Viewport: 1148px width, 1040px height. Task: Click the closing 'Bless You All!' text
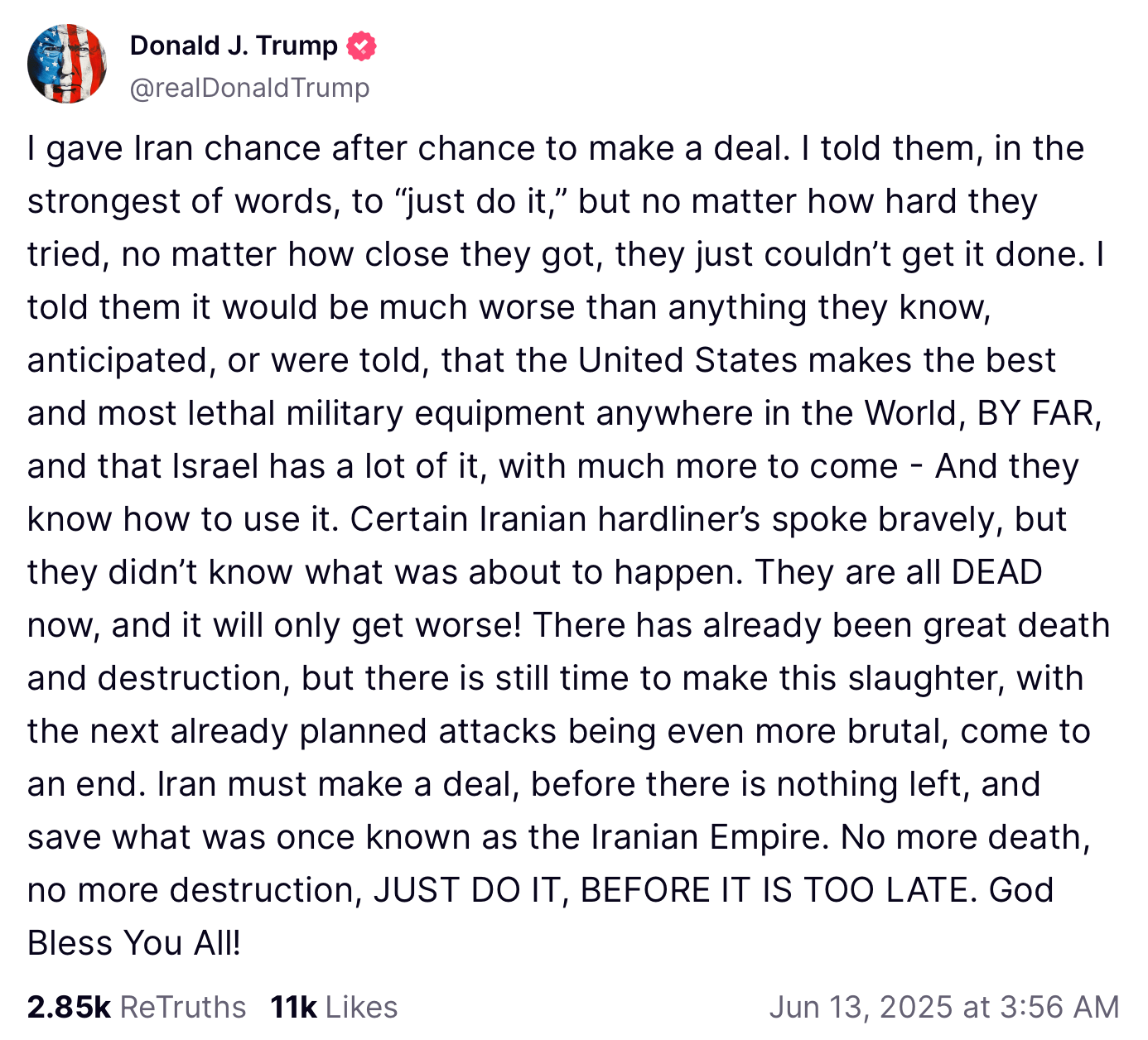[134, 944]
